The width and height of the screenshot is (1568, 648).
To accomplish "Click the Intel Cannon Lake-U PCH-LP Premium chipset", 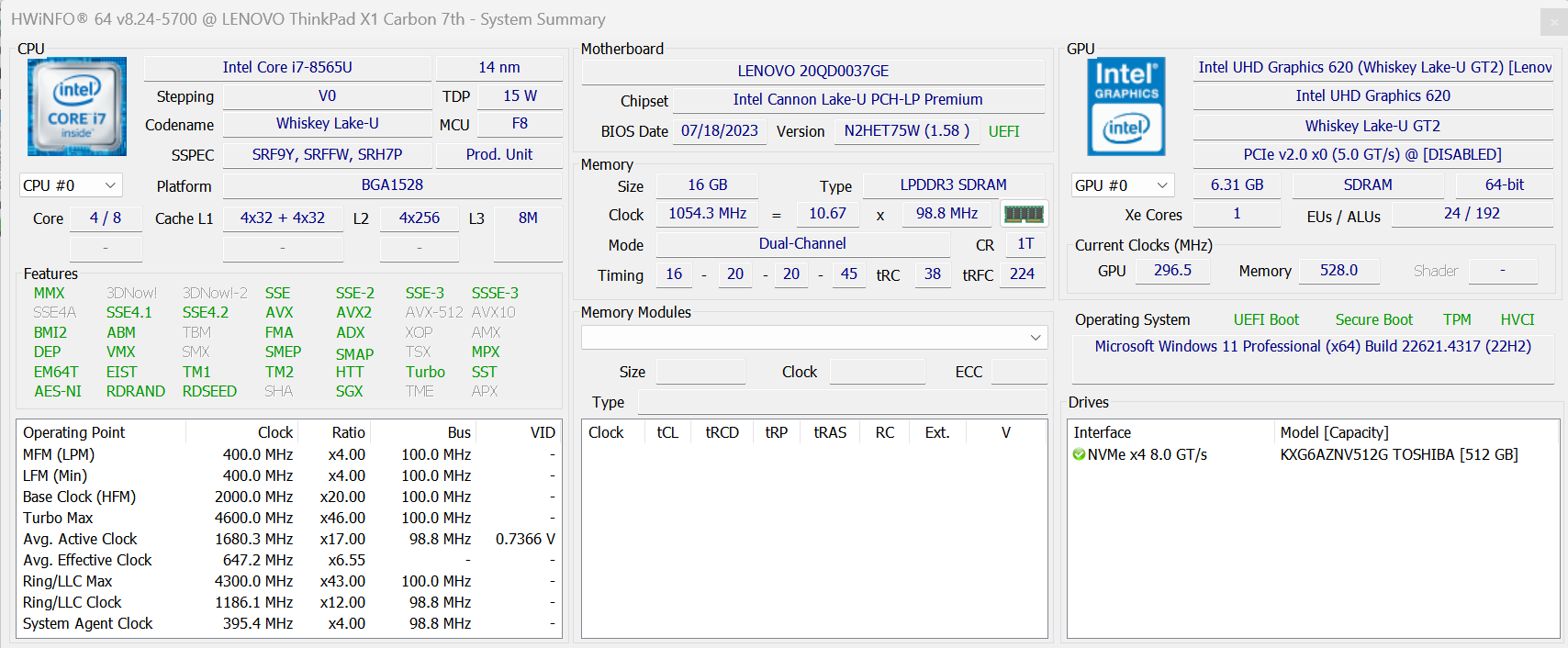I will click(x=857, y=99).
